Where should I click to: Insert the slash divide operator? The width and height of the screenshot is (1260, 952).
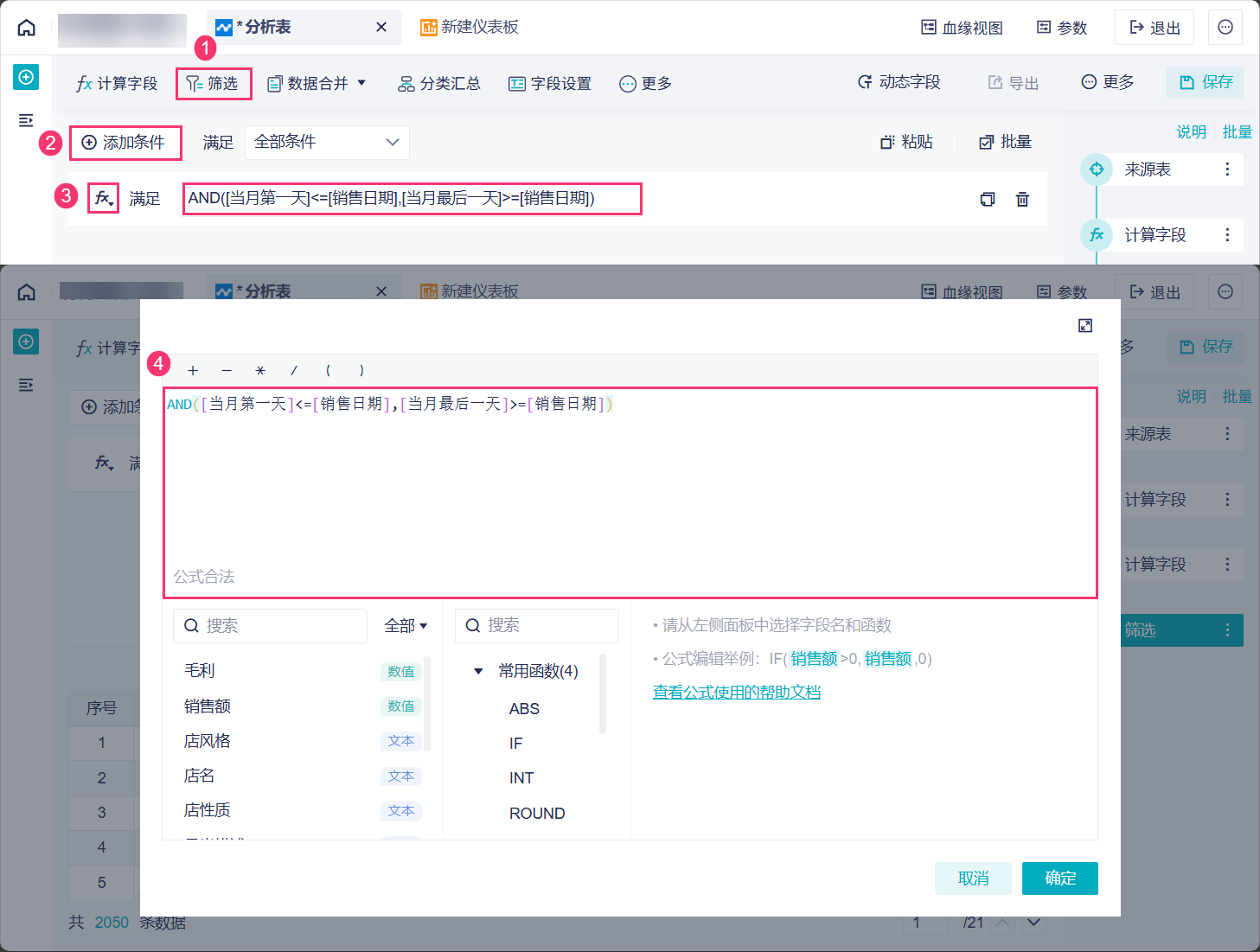(x=294, y=371)
